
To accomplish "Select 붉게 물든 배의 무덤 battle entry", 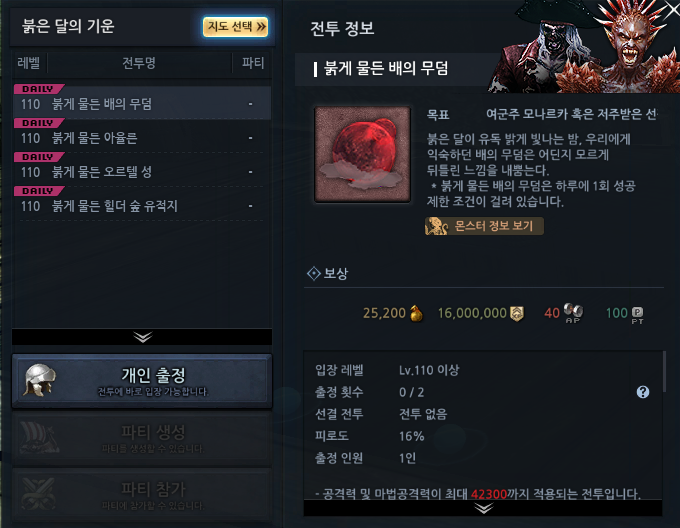I will click(x=142, y=103).
